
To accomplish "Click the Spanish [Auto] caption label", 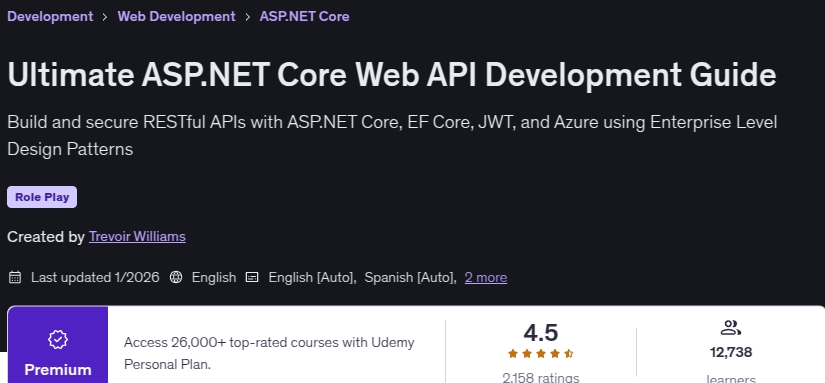I will tap(410, 277).
